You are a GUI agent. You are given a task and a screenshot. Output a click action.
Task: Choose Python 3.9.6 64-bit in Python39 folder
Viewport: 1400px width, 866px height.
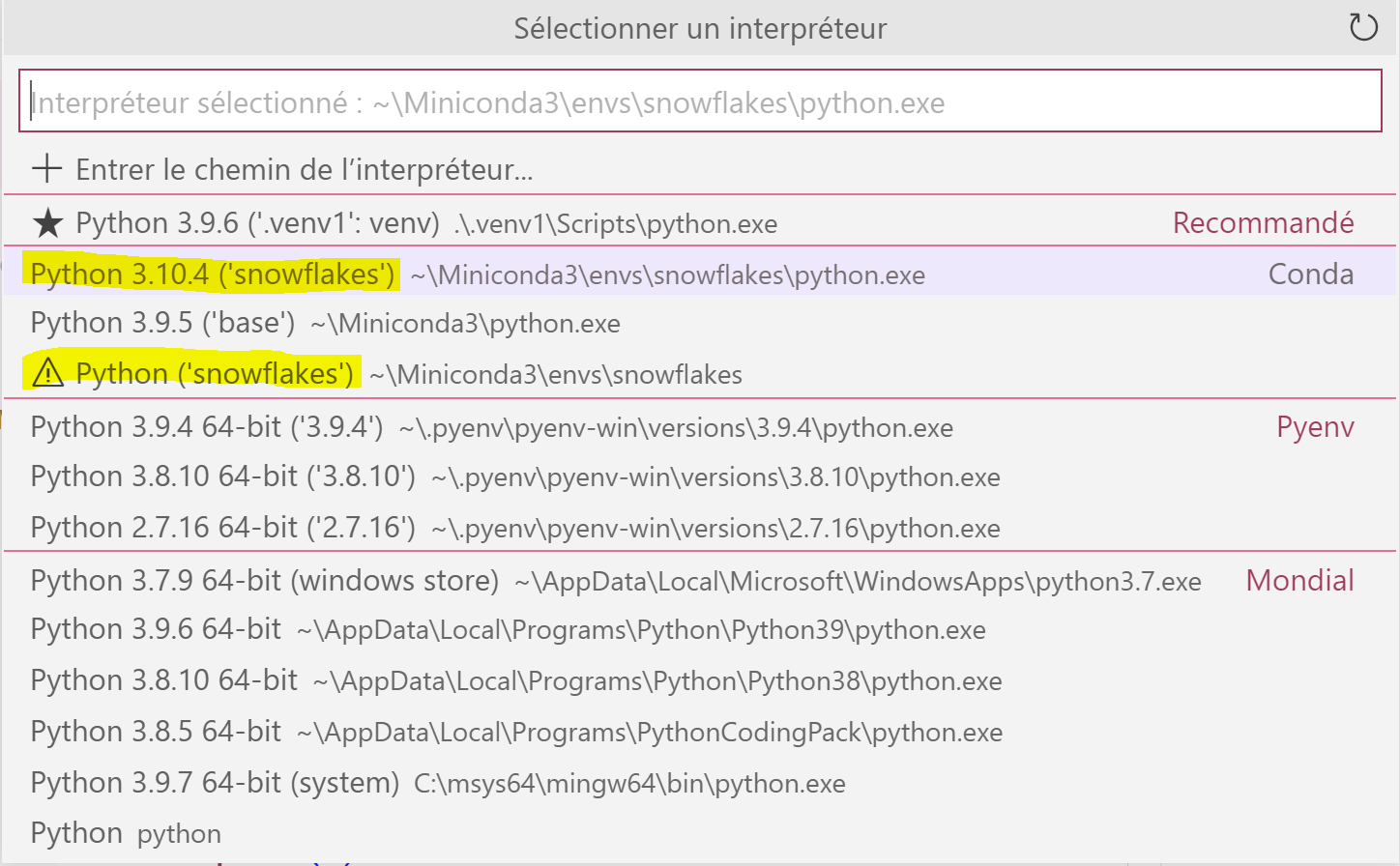click(x=700, y=629)
